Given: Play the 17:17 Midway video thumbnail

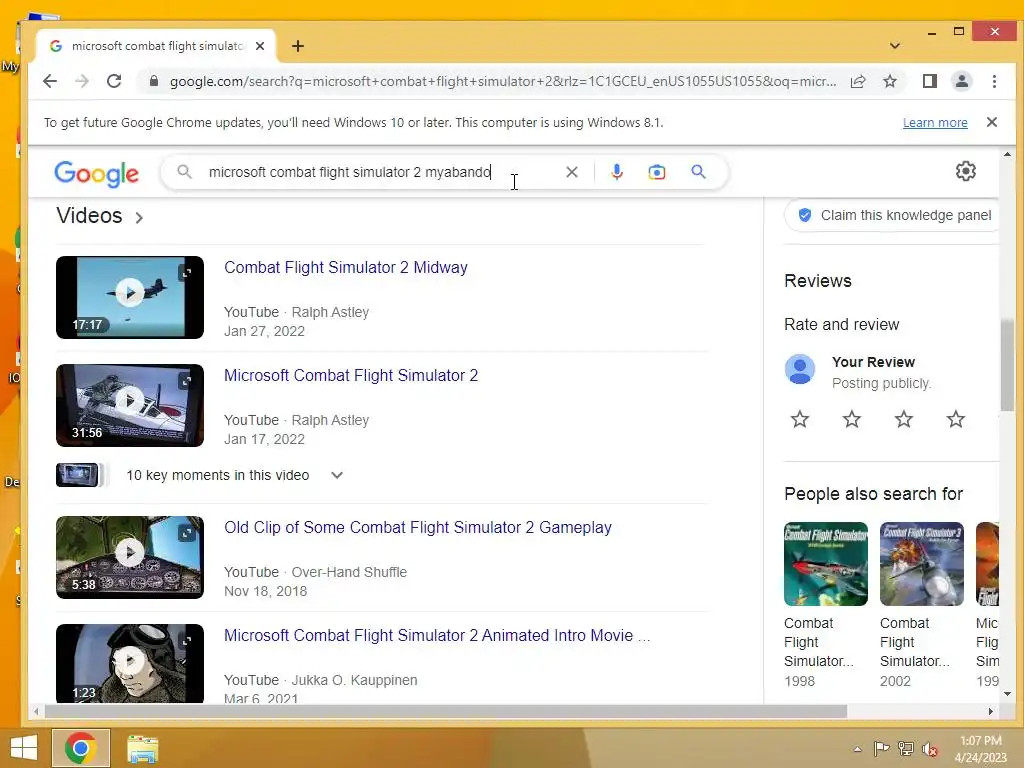Looking at the screenshot, I should coord(130,297).
